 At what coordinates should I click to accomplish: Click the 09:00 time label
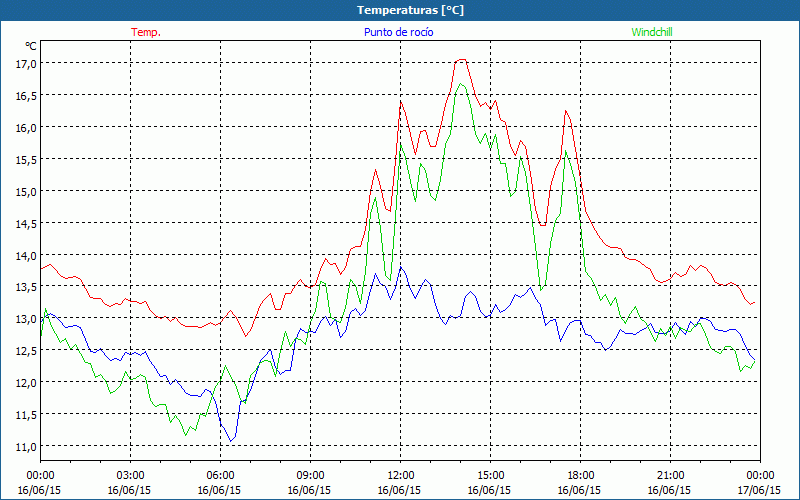coord(310,476)
